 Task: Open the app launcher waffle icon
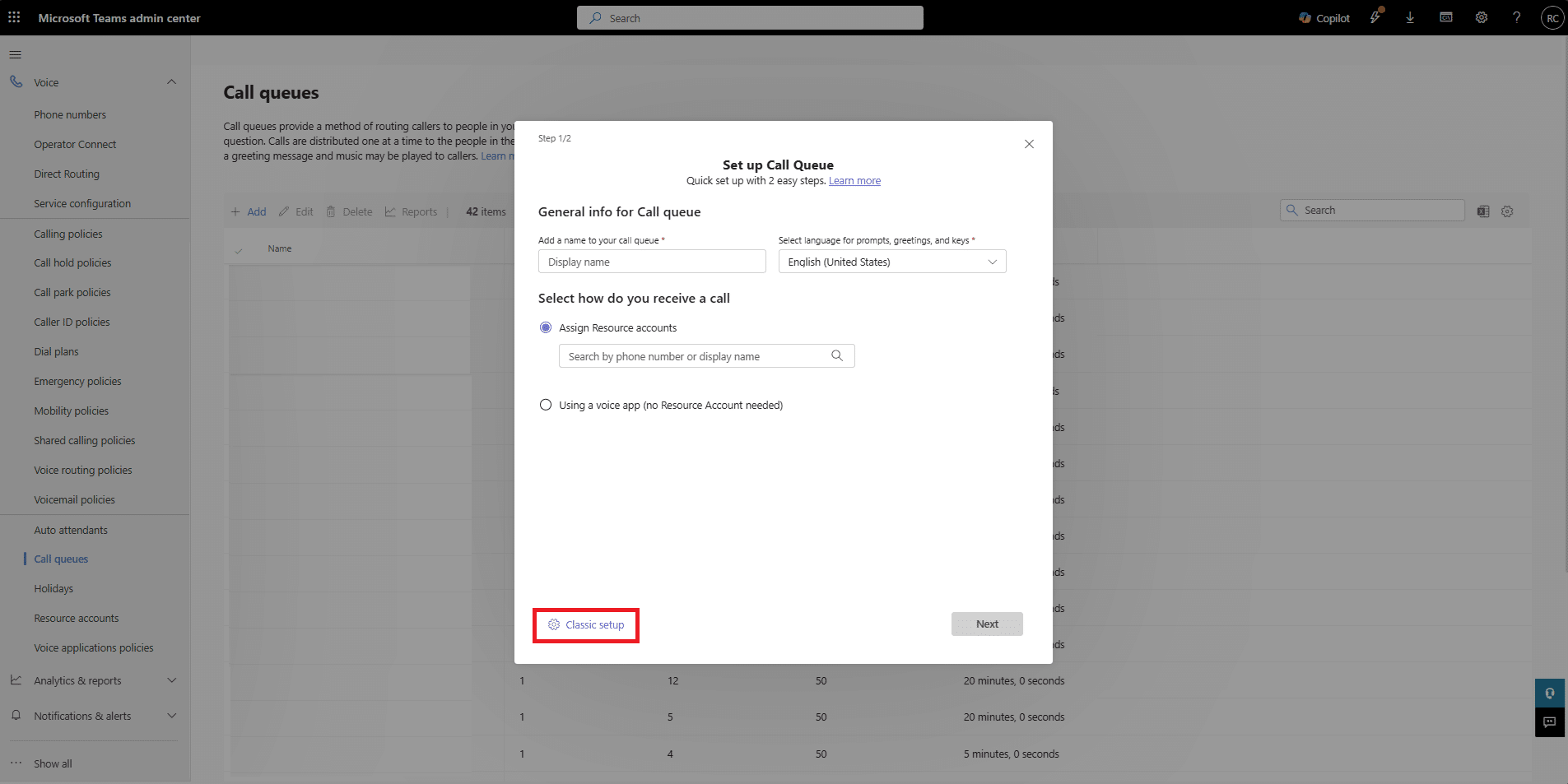pos(14,17)
